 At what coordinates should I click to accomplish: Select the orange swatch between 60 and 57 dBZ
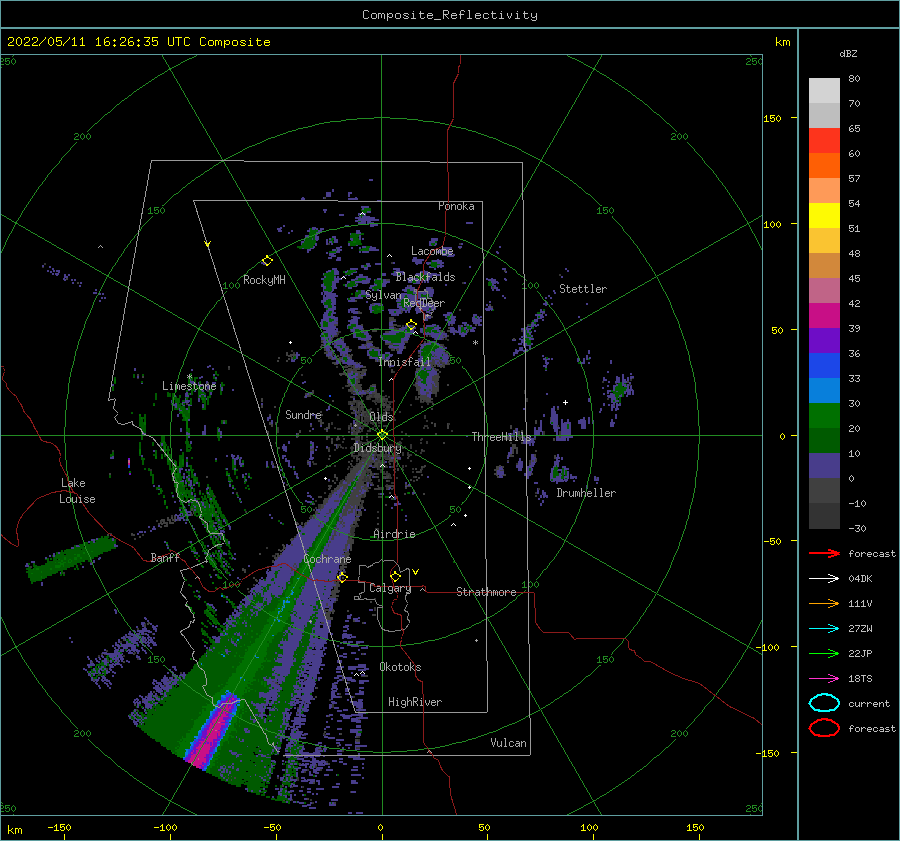pyautogui.click(x=824, y=166)
